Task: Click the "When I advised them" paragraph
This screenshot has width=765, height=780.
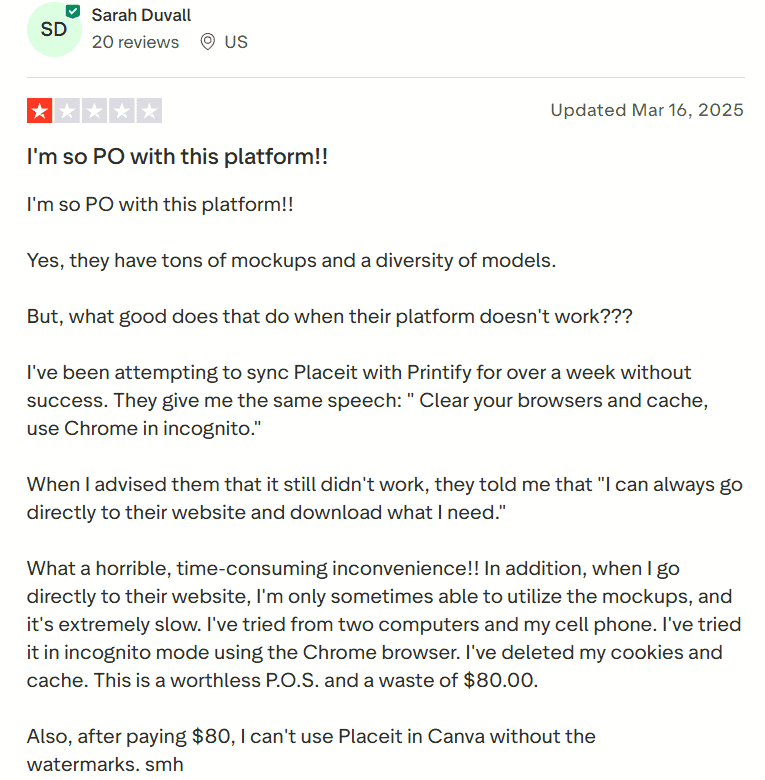Action: [x=384, y=498]
